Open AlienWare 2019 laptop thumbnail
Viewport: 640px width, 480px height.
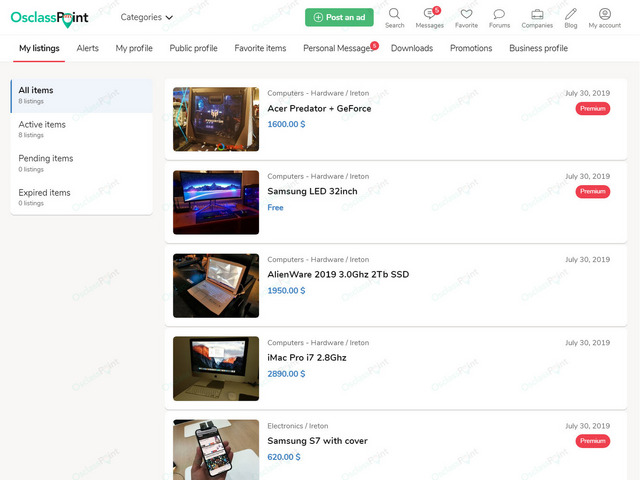tap(216, 286)
